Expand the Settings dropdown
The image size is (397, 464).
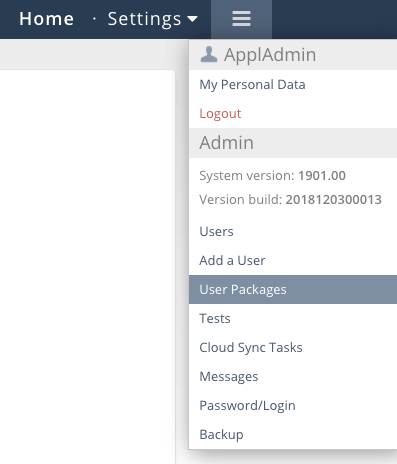click(x=152, y=19)
